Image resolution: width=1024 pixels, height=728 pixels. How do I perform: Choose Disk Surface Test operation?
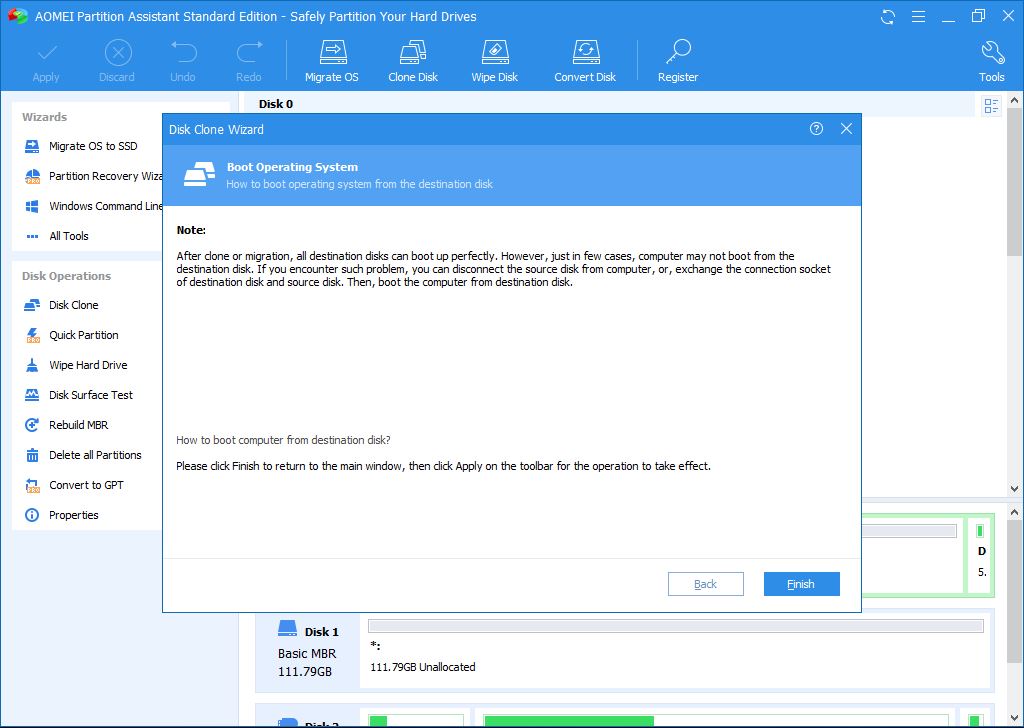90,395
